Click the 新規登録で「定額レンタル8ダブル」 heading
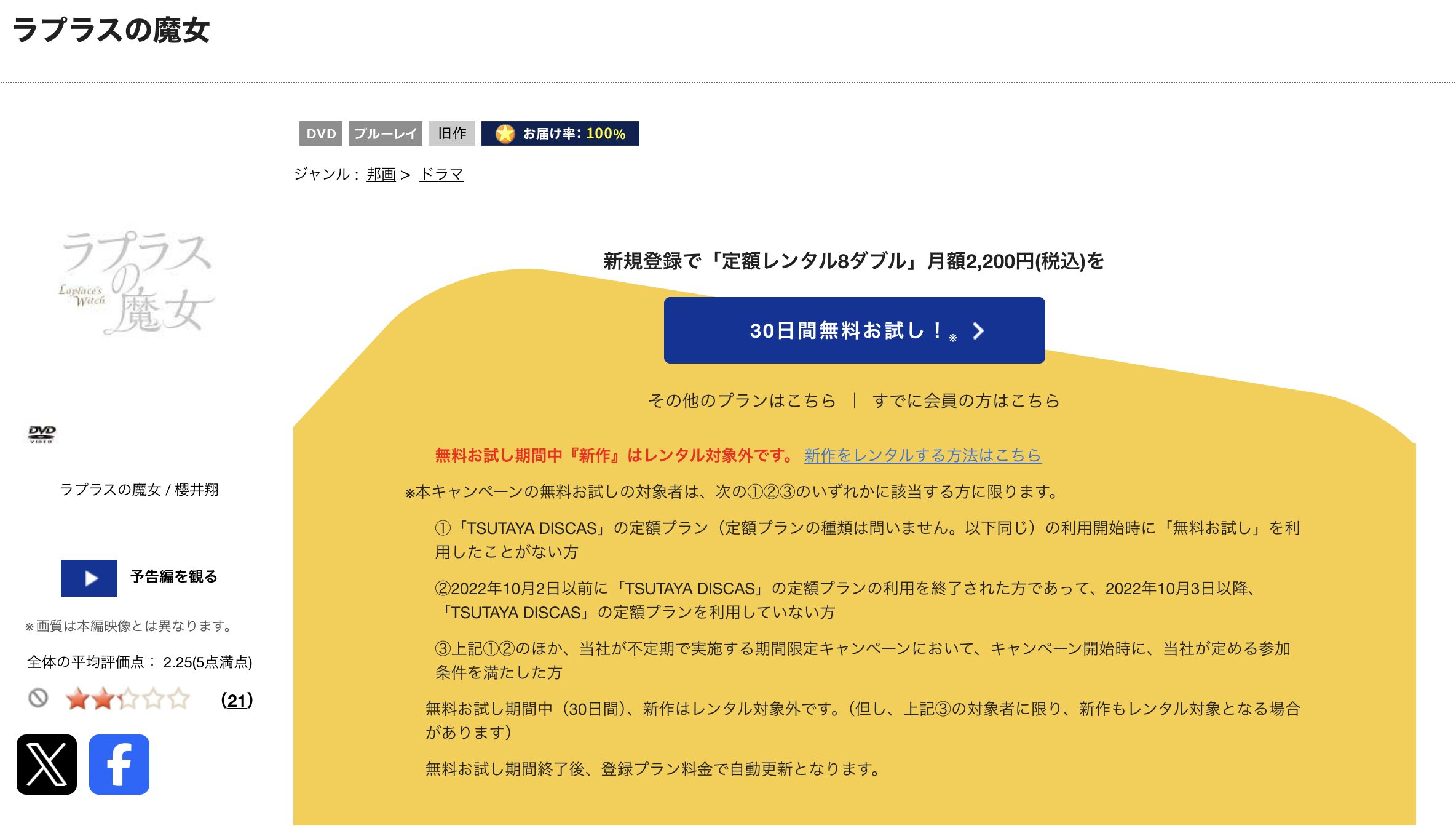This screenshot has width=1456, height=839. pyautogui.click(x=853, y=261)
